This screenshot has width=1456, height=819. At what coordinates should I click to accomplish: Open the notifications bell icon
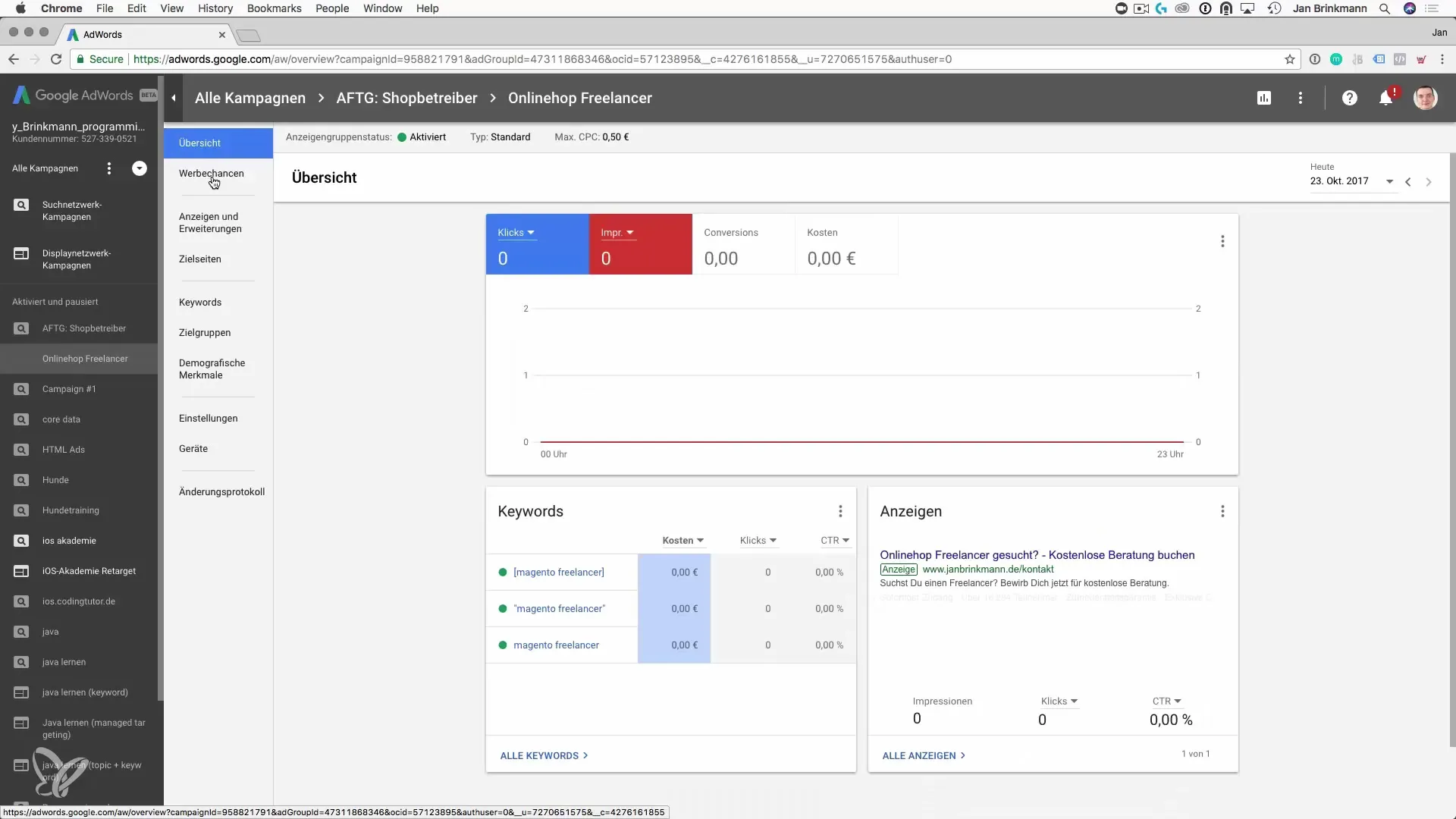[1385, 98]
